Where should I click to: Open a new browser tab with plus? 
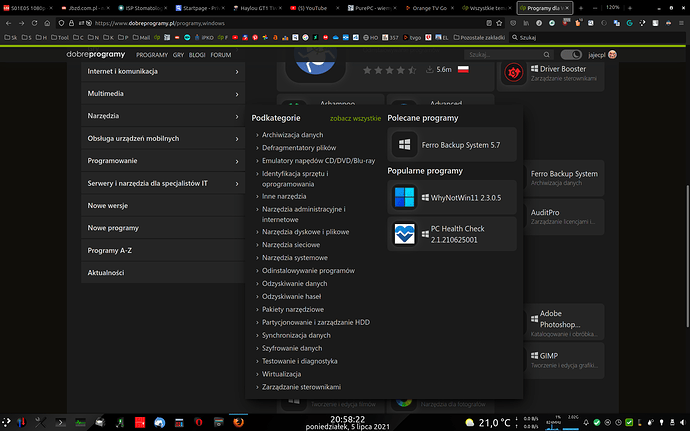(x=581, y=8)
